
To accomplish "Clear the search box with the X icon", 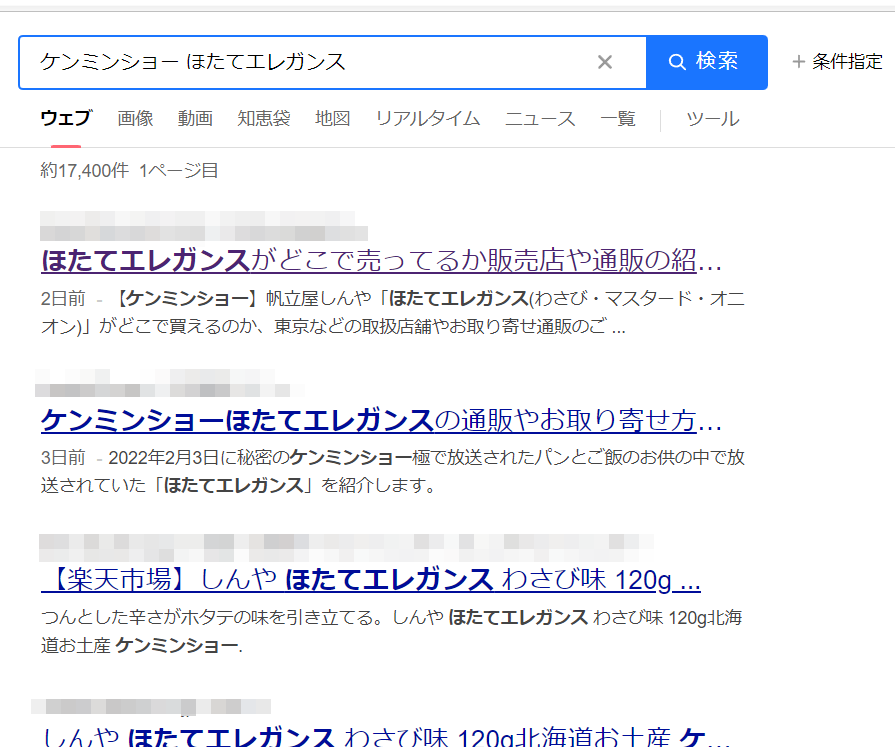I will tap(604, 62).
